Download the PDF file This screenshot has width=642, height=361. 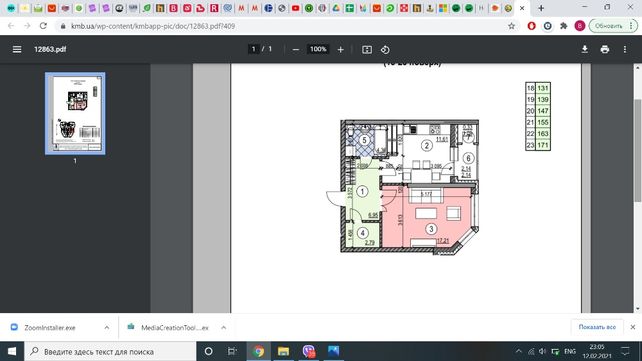pyautogui.click(x=585, y=50)
